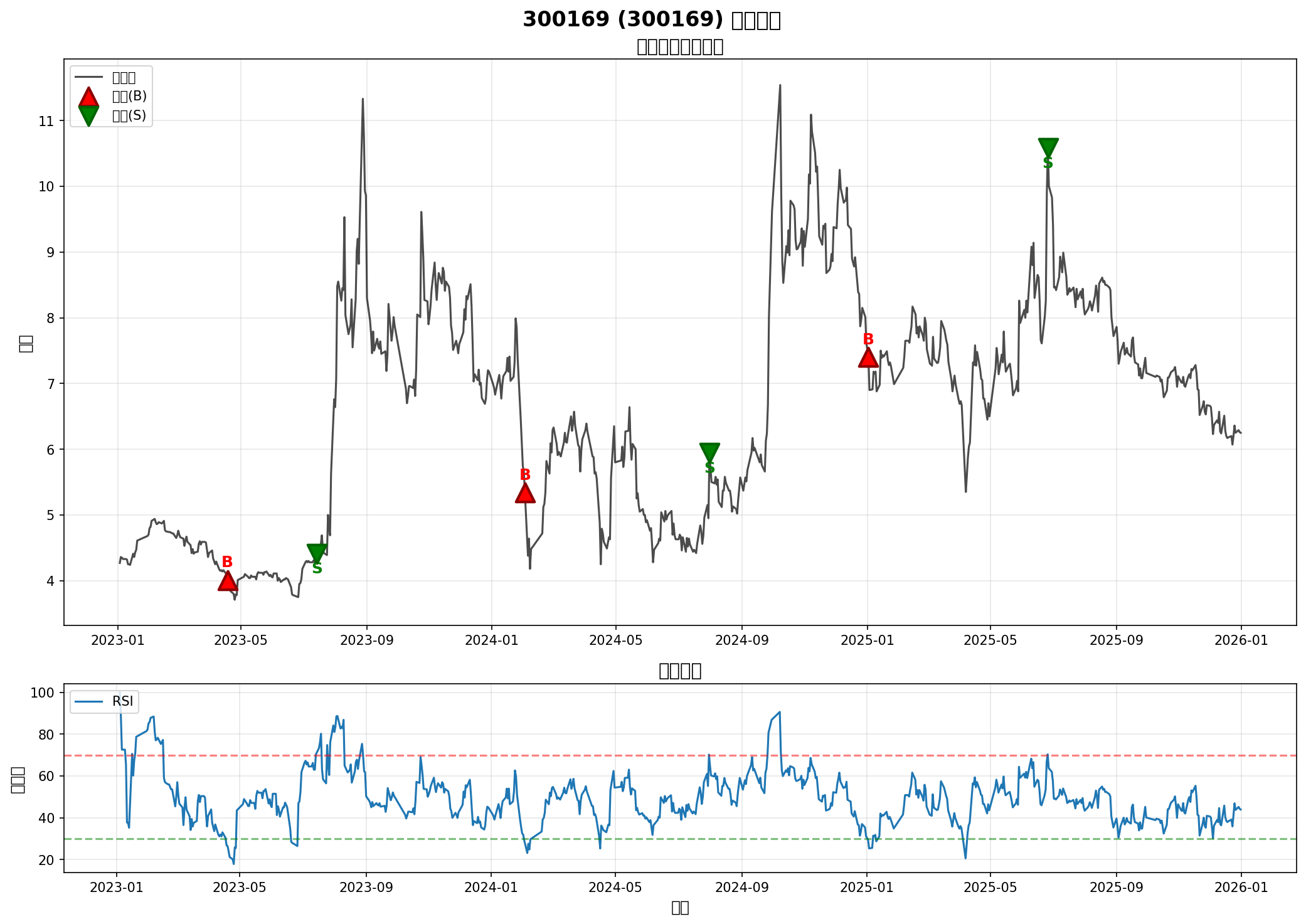Click the red B triangle in early 2024
The image size is (1306, 924).
525,494
